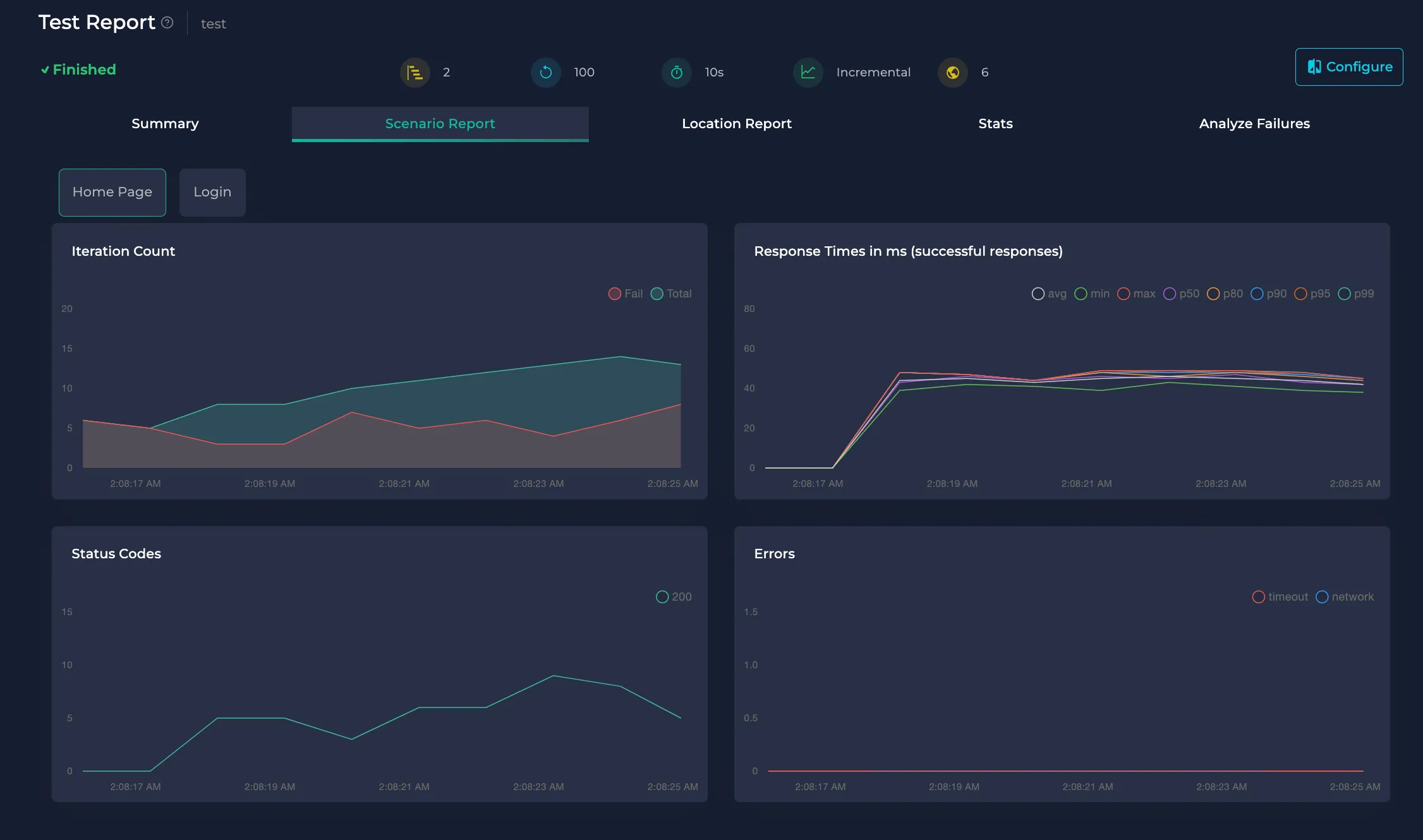1423x840 pixels.
Task: Open the Analyze Failures tab
Action: (1254, 124)
